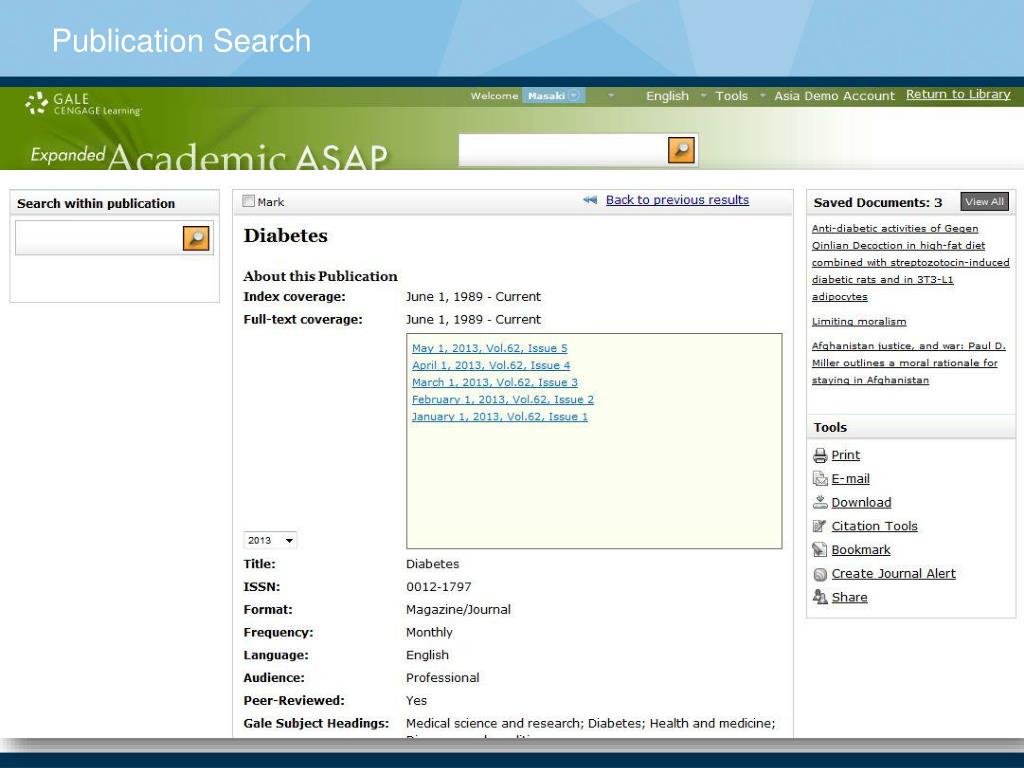
Task: Open May 1, 2013, Vol.62, Issue 5
Action: click(x=490, y=348)
